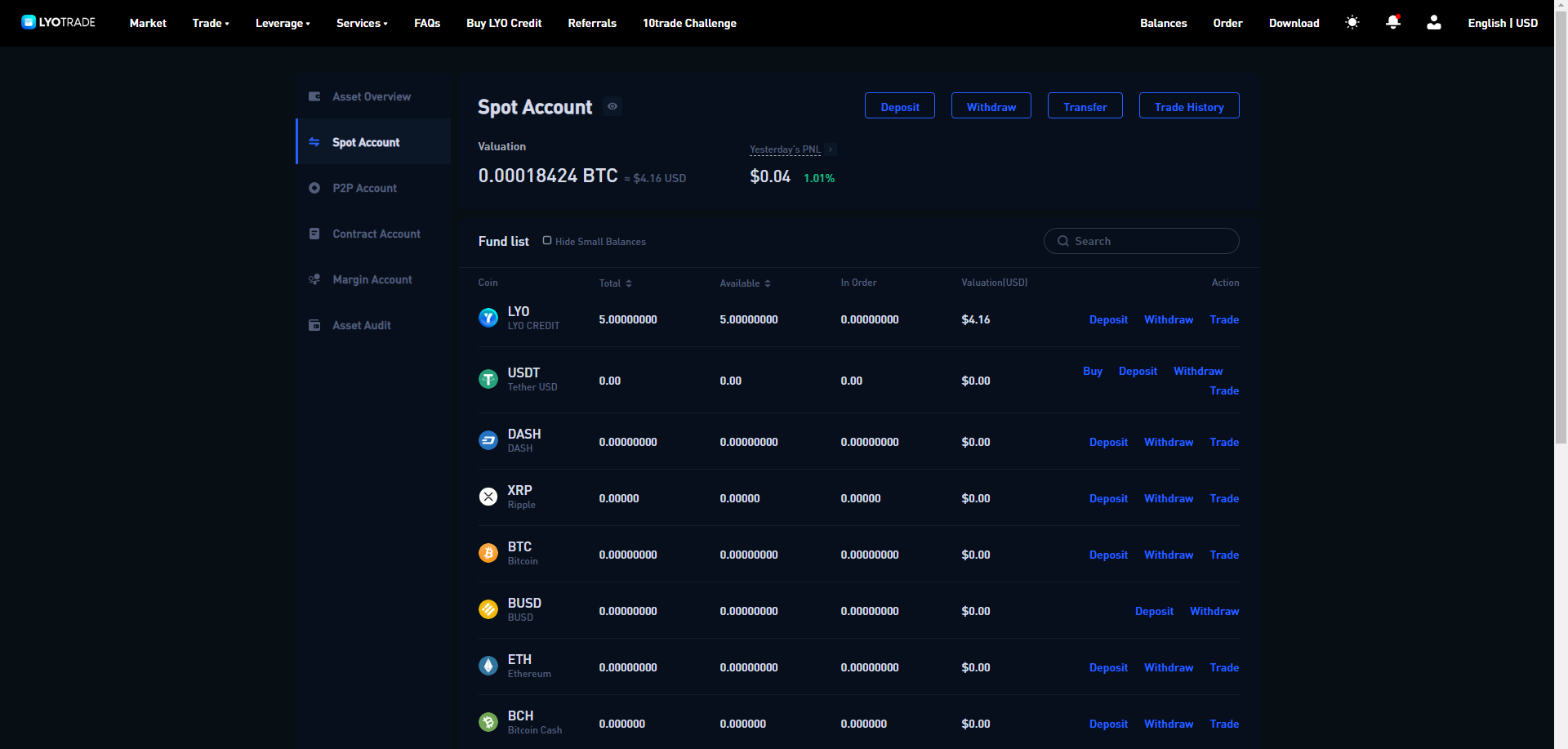The image size is (1568, 749).
Task: Expand the Trade menu dropdown
Action: click(x=211, y=23)
